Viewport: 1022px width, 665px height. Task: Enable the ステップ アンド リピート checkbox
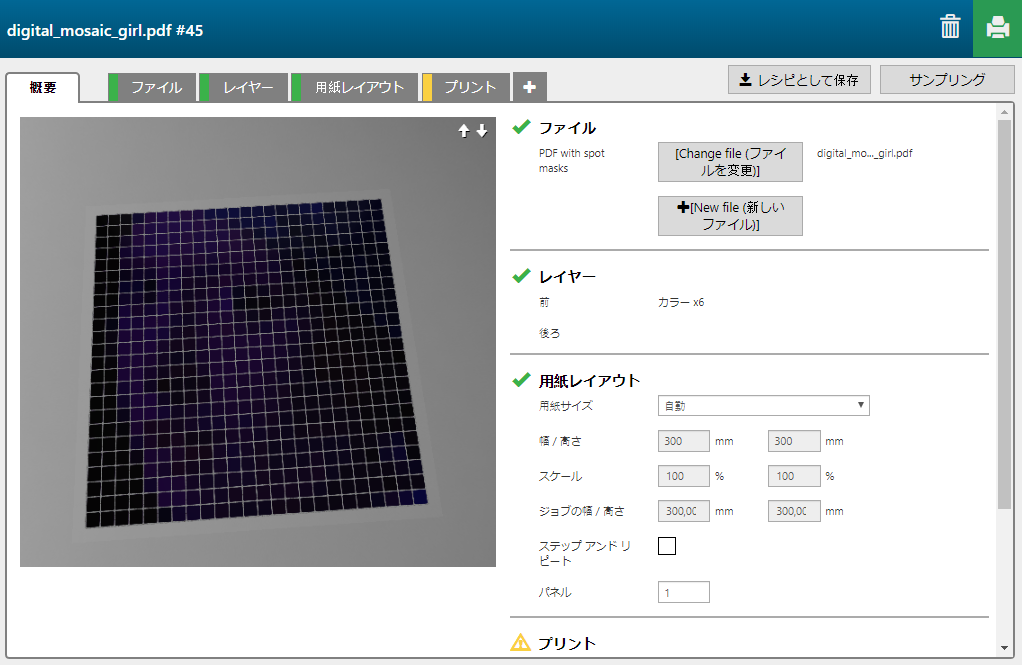tap(667, 546)
